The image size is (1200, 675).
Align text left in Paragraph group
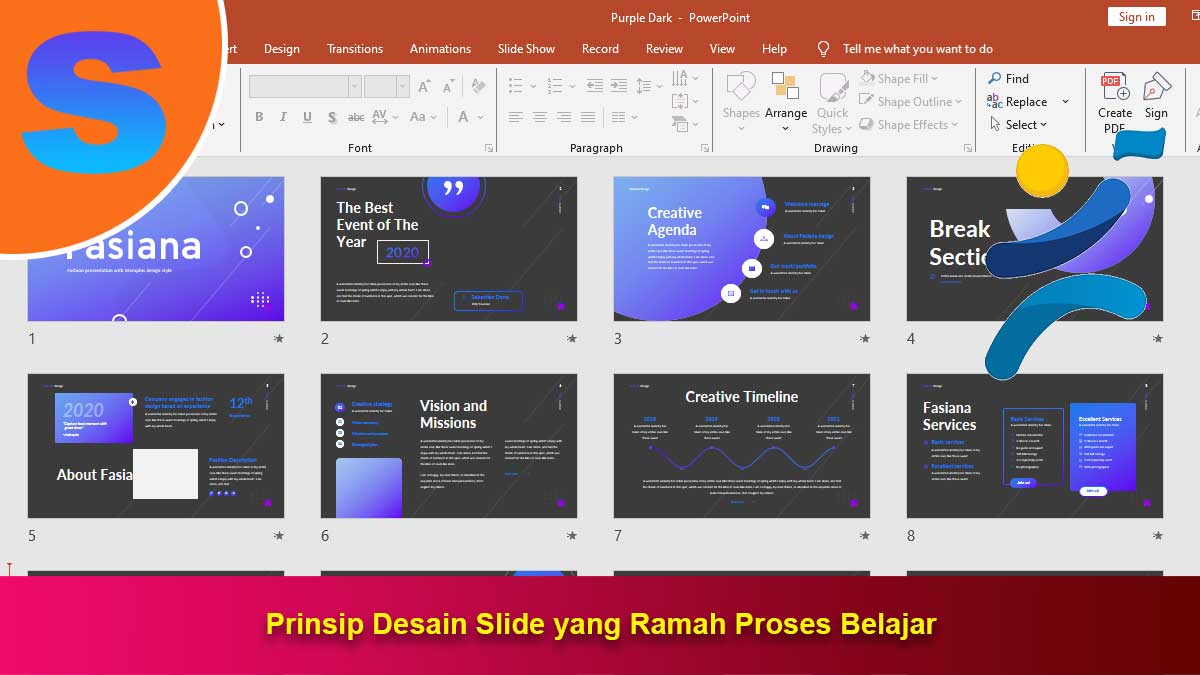tap(515, 117)
